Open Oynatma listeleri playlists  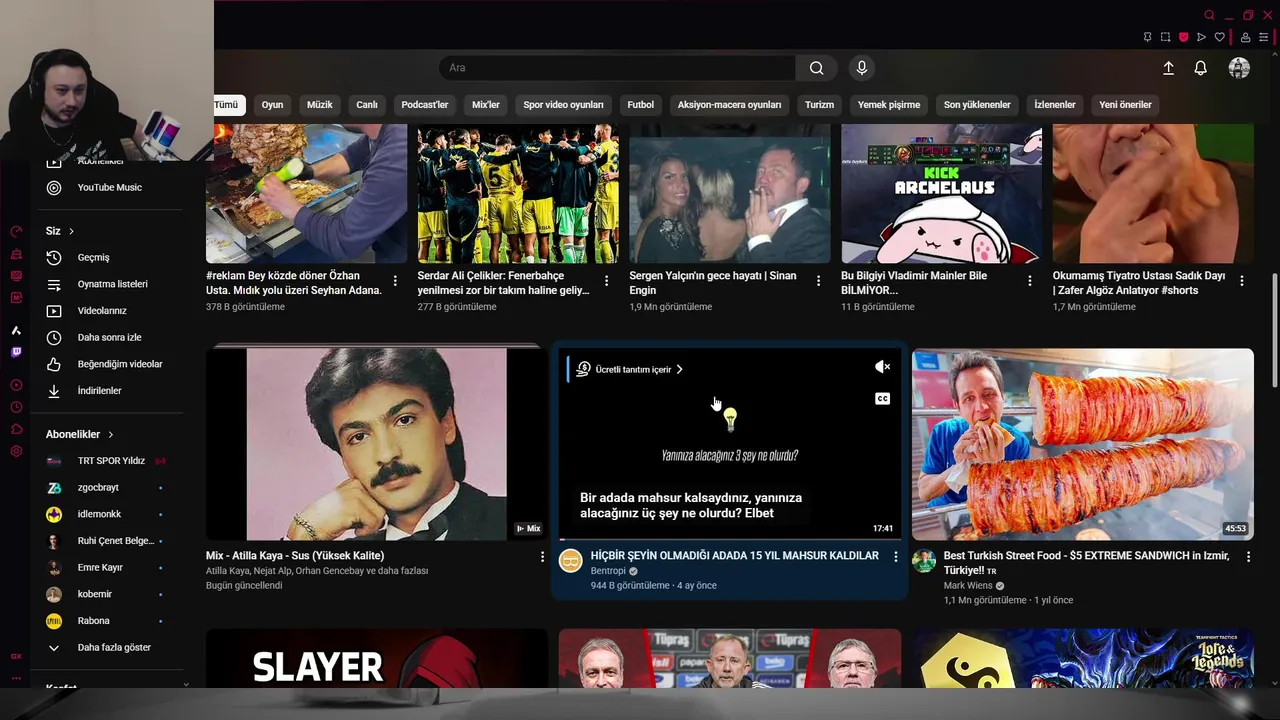pyautogui.click(x=110, y=284)
